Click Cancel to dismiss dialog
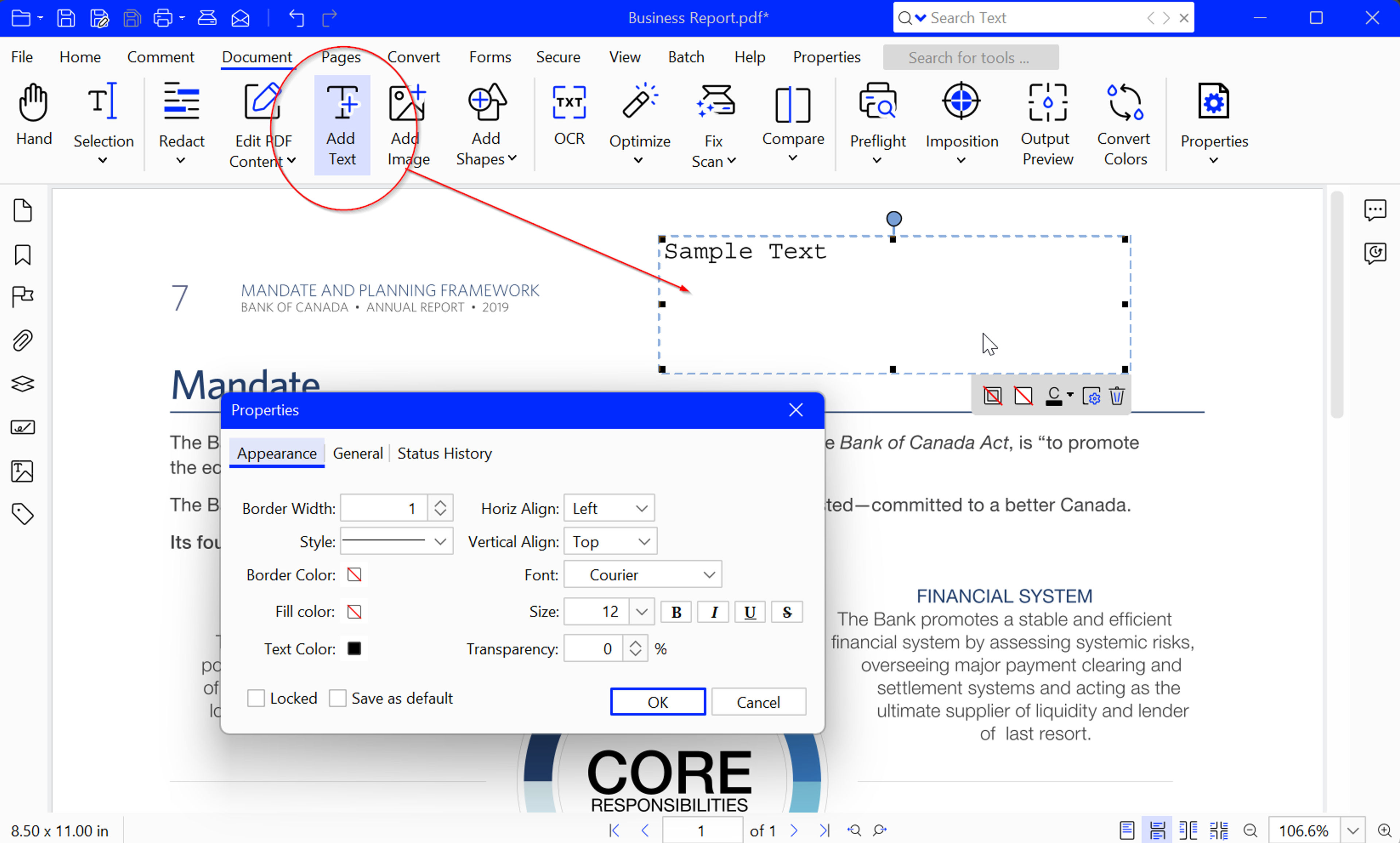Screen dimensions: 1400x843 tap(757, 701)
